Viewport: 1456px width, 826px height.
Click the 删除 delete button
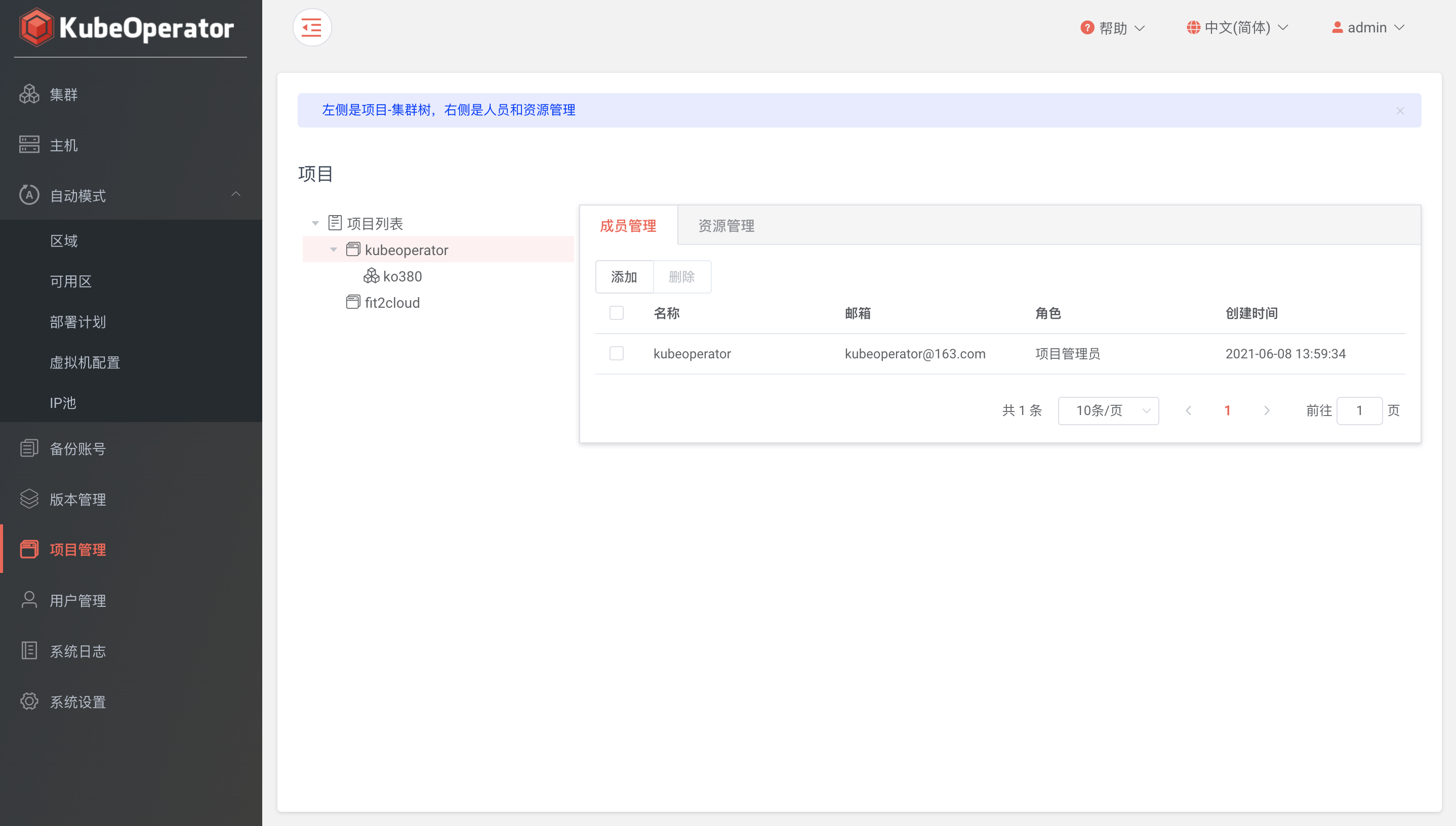click(681, 276)
